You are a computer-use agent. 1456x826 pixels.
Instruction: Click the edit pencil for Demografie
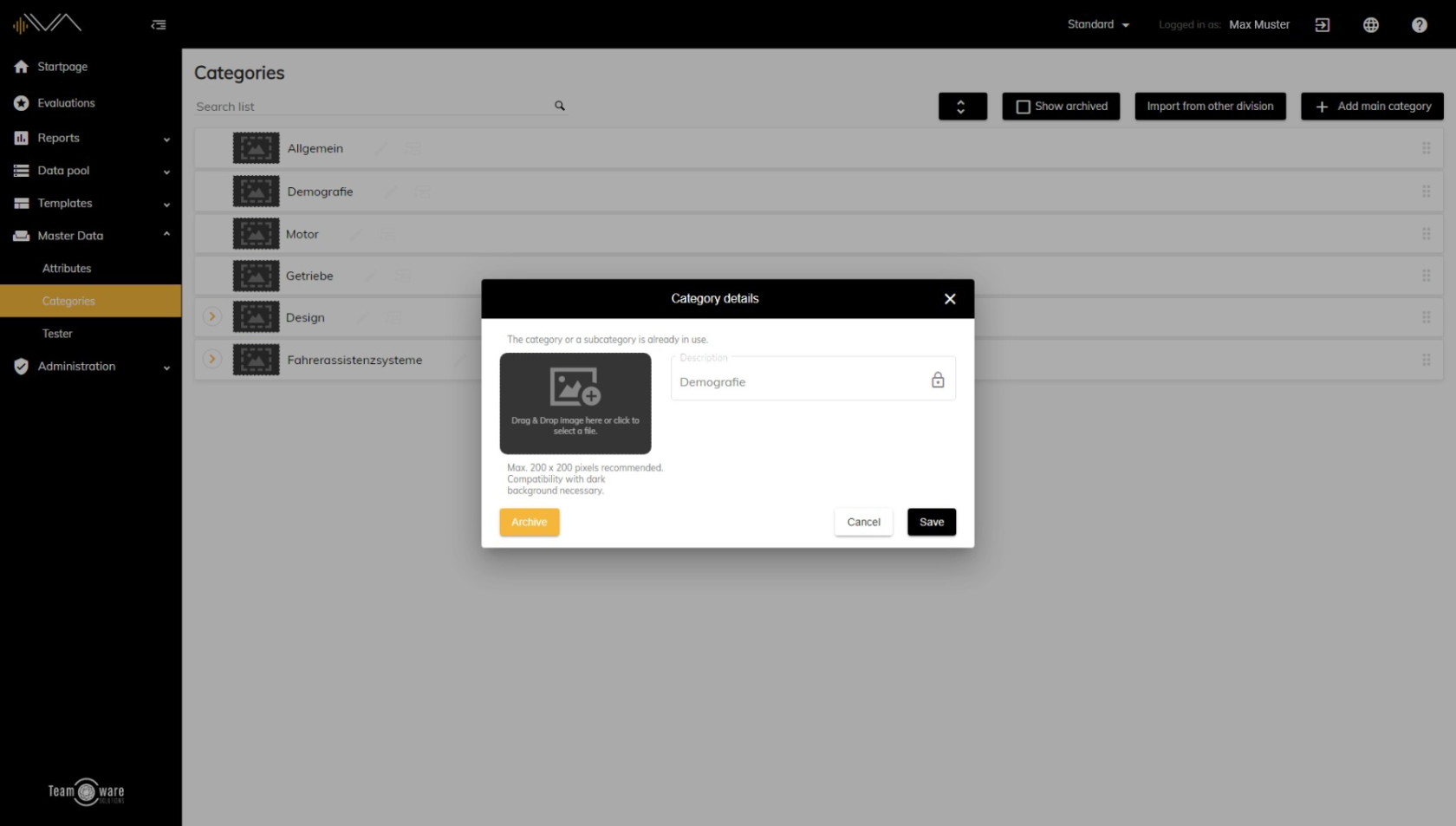click(390, 192)
